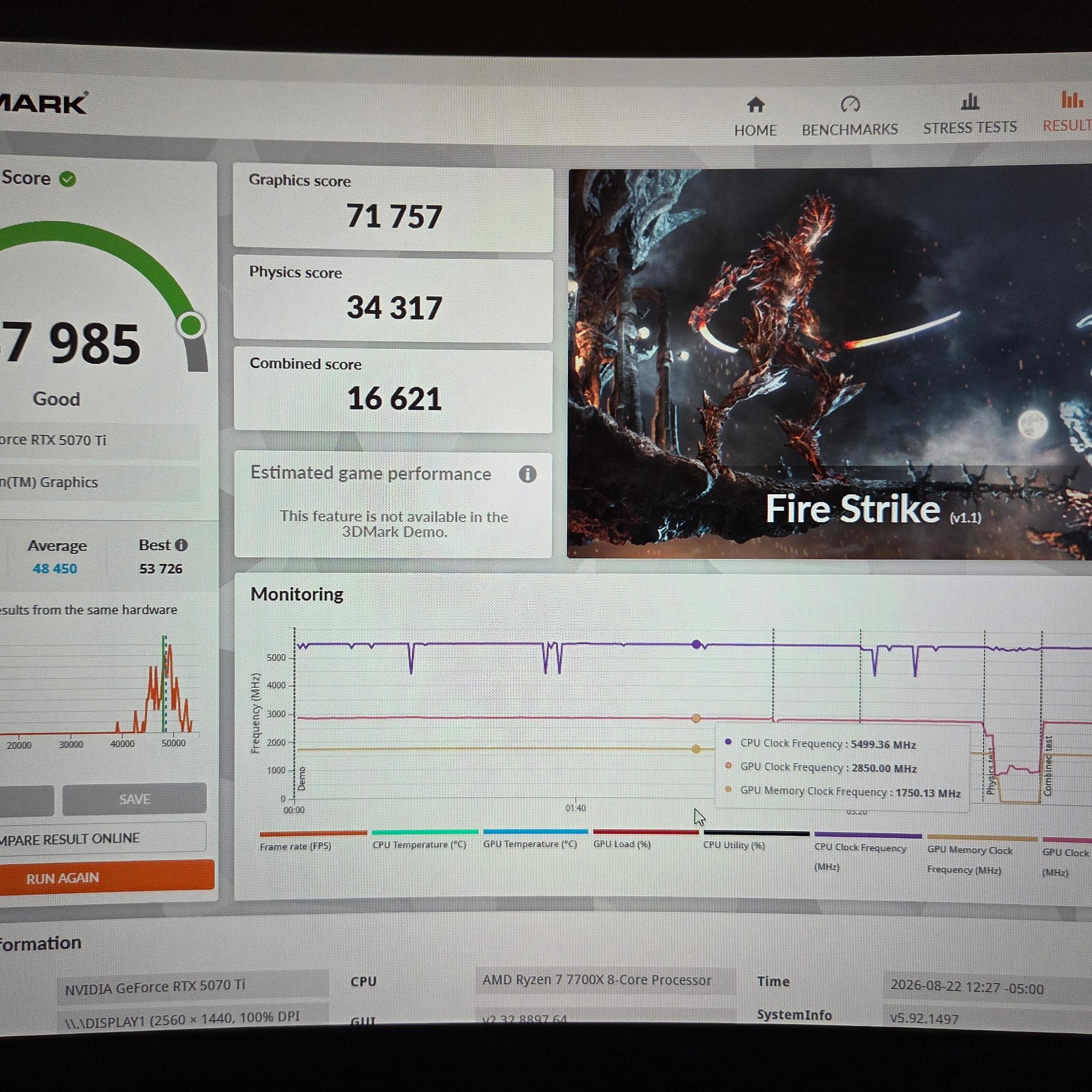Click the Best score 53 726
This screenshot has width=1092, height=1092.
pos(160,568)
